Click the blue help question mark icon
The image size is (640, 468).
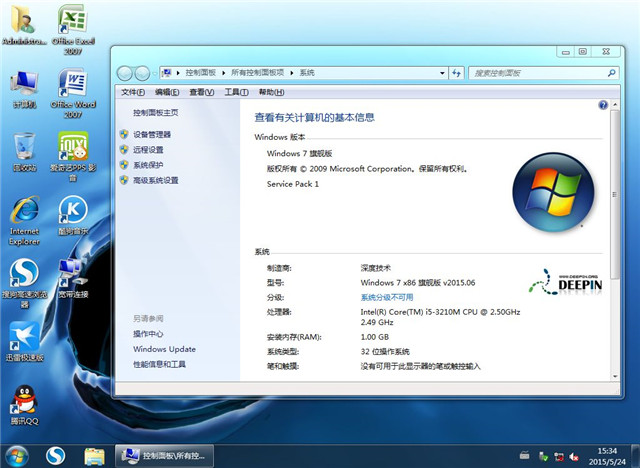(603, 105)
